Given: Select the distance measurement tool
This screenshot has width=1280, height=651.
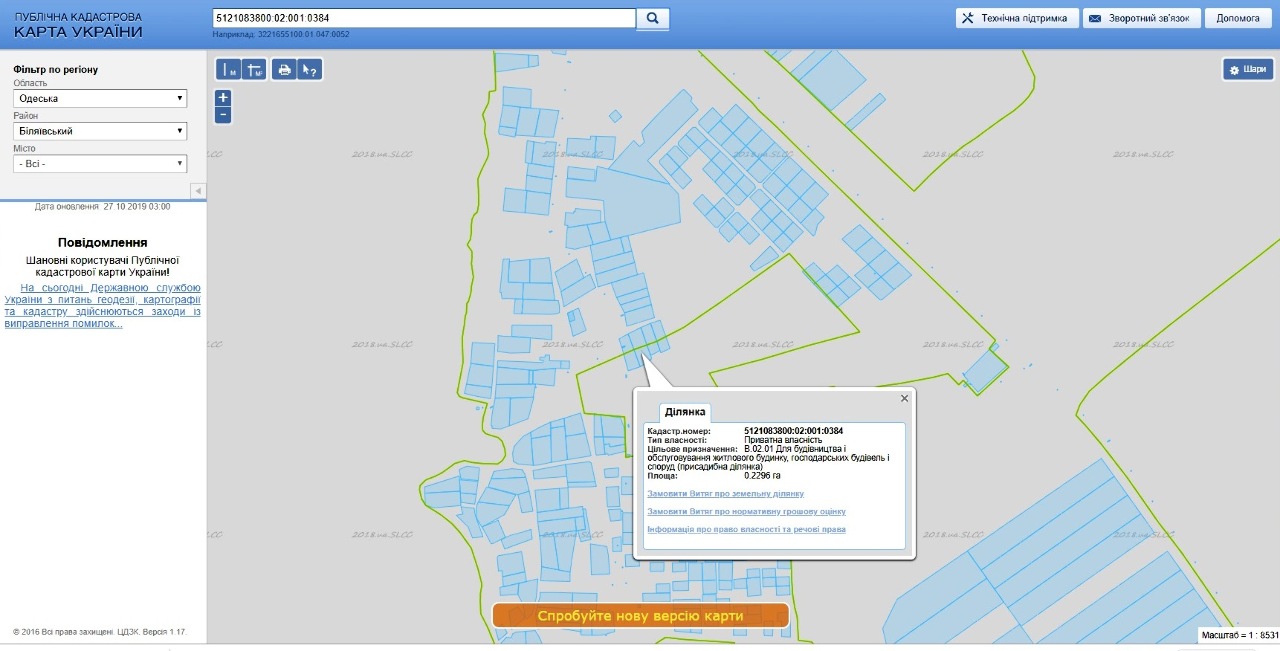Looking at the screenshot, I should coord(229,70).
